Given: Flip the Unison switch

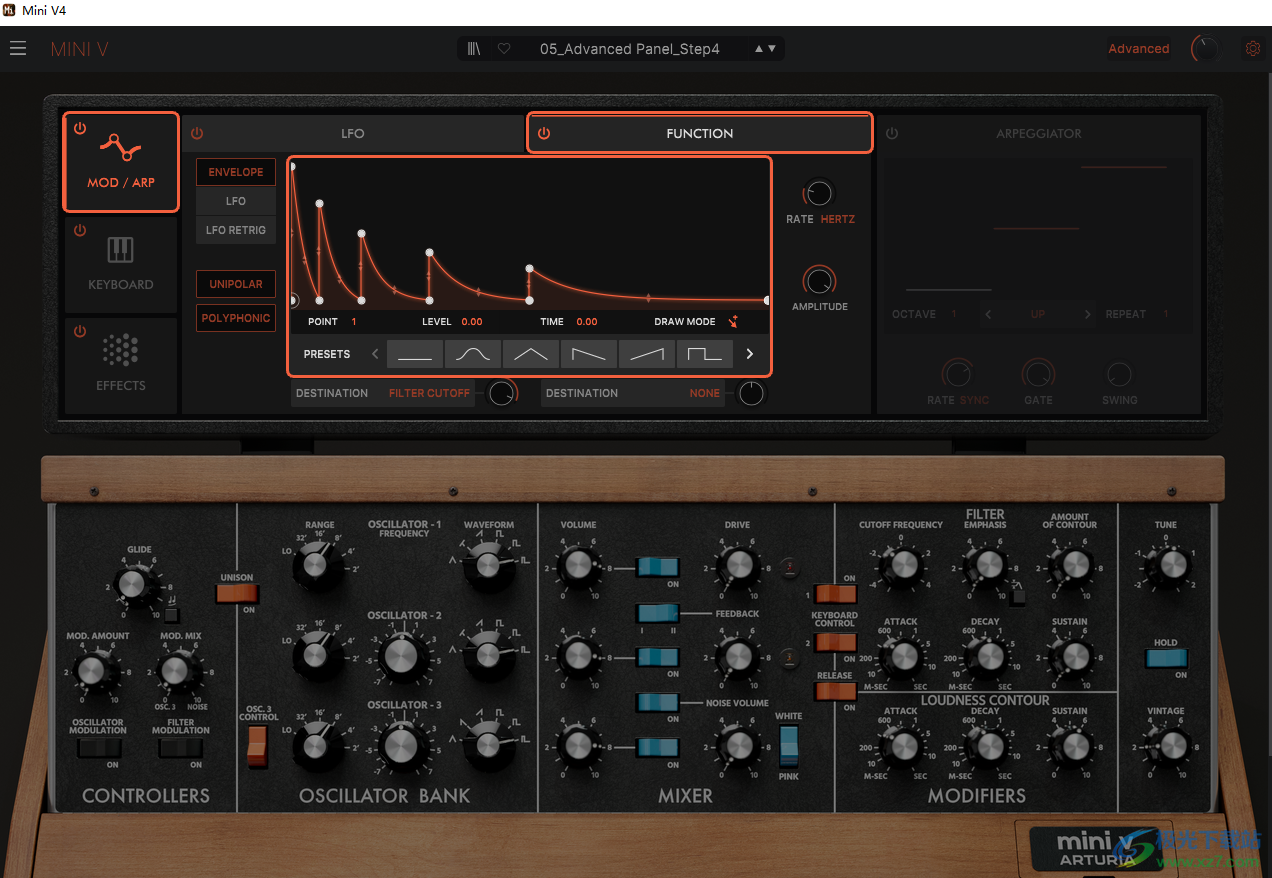Looking at the screenshot, I should click(237, 594).
